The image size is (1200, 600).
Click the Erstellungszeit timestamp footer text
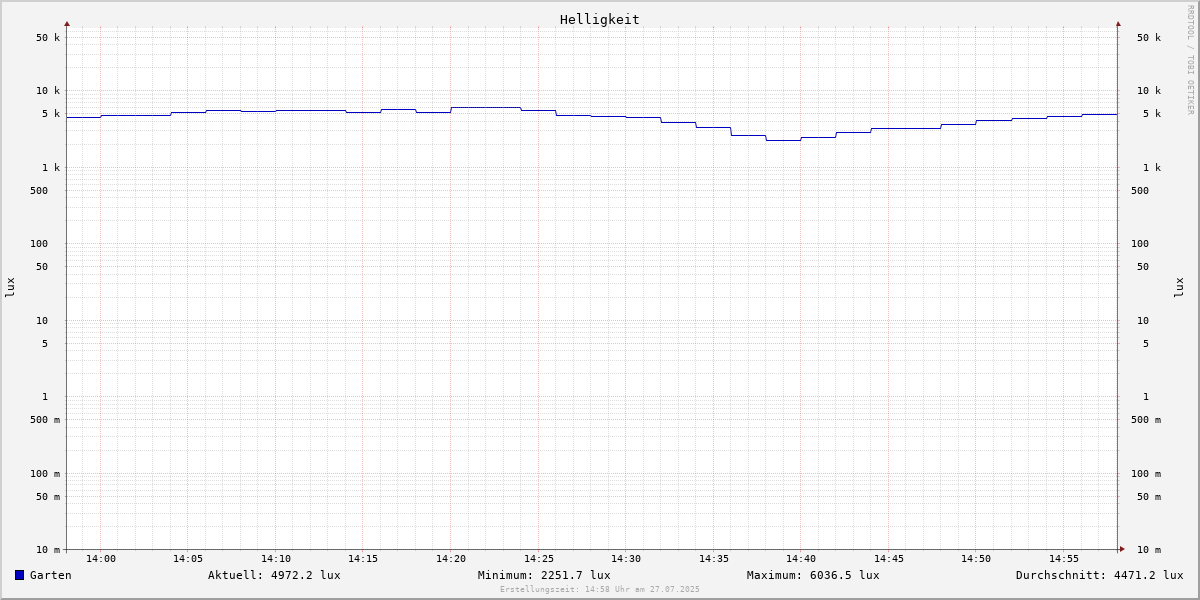pyautogui.click(x=600, y=590)
